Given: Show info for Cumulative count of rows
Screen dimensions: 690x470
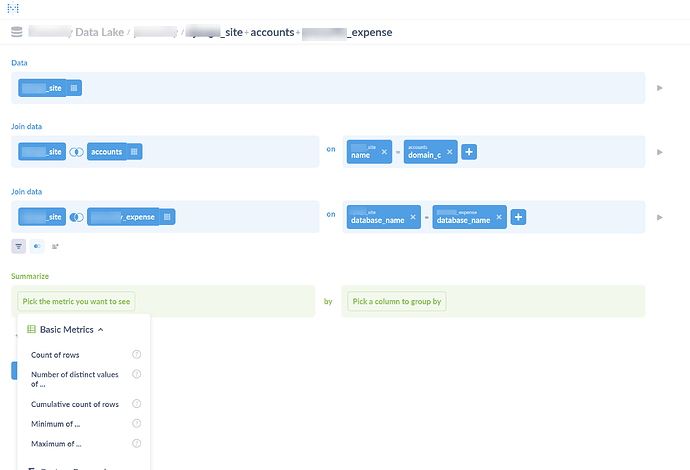Looking at the screenshot, I should 136,404.
